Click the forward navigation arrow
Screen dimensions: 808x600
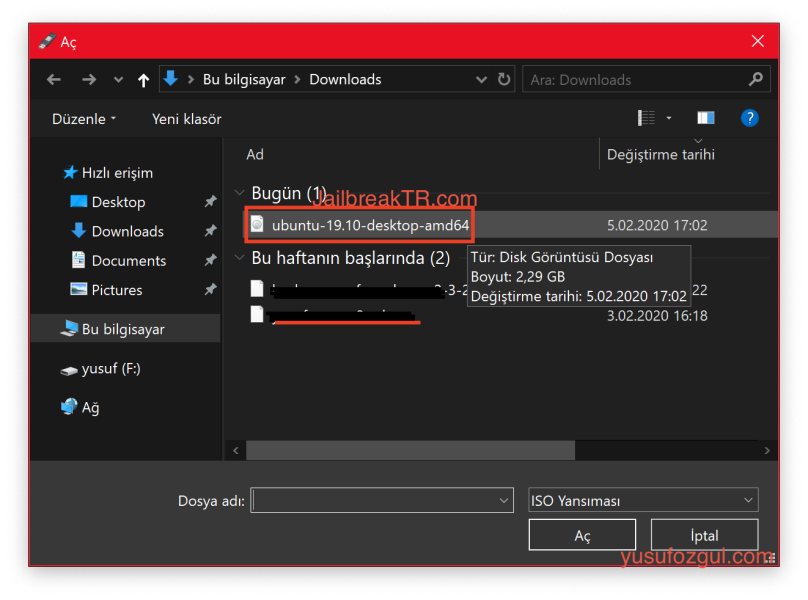(x=89, y=80)
